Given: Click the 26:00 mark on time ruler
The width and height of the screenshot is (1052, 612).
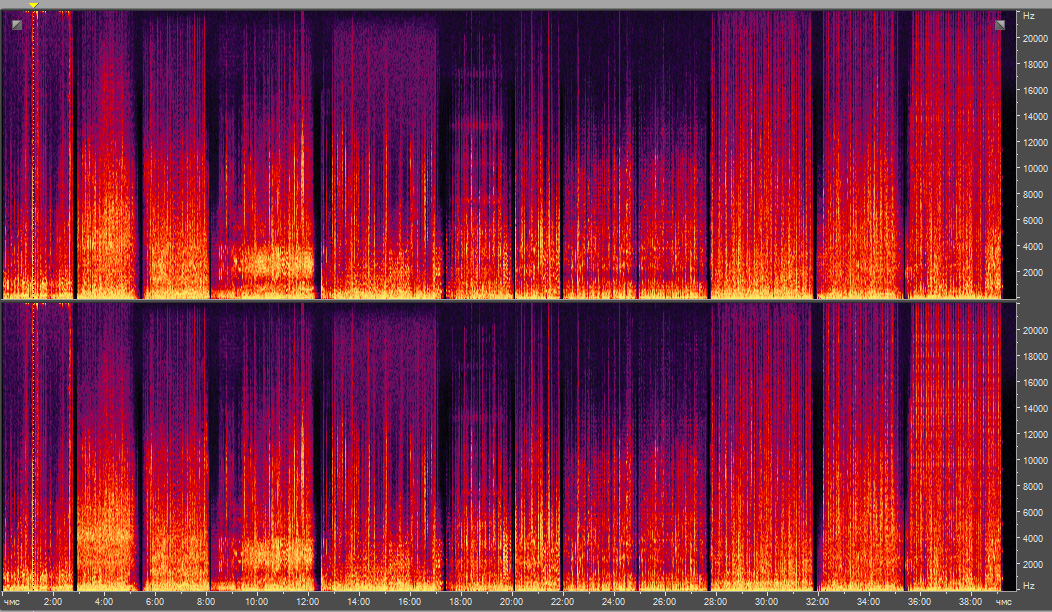Looking at the screenshot, I should [664, 601].
